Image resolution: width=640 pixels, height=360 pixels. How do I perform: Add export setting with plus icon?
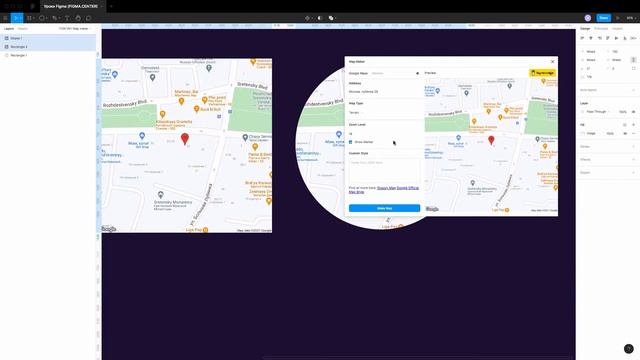pyautogui.click(x=633, y=173)
